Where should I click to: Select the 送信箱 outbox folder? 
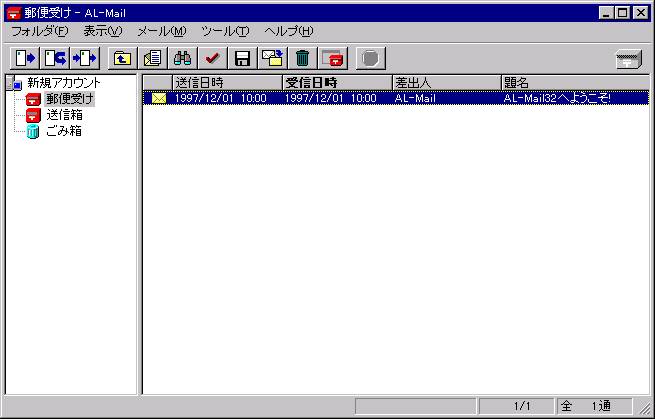[x=64, y=115]
